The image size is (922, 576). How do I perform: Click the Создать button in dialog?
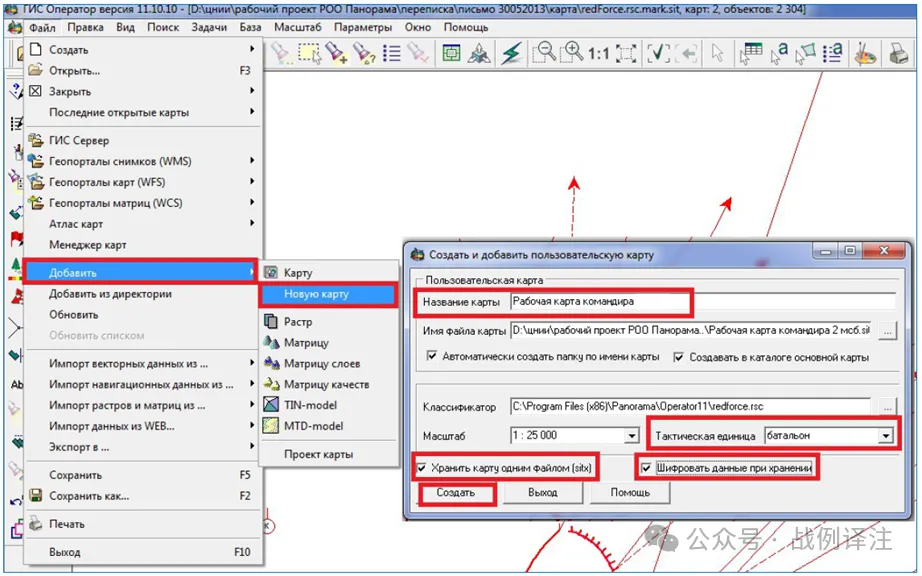point(456,493)
